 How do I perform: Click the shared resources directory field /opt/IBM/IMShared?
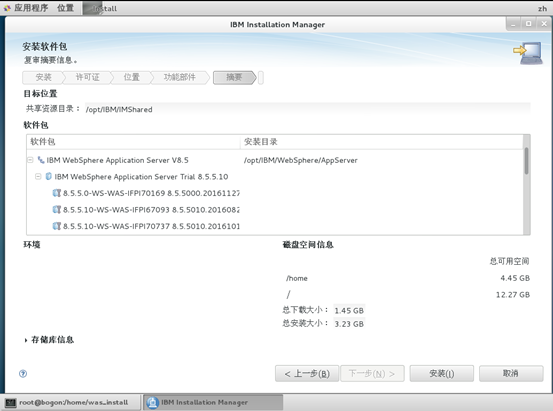[308, 109]
